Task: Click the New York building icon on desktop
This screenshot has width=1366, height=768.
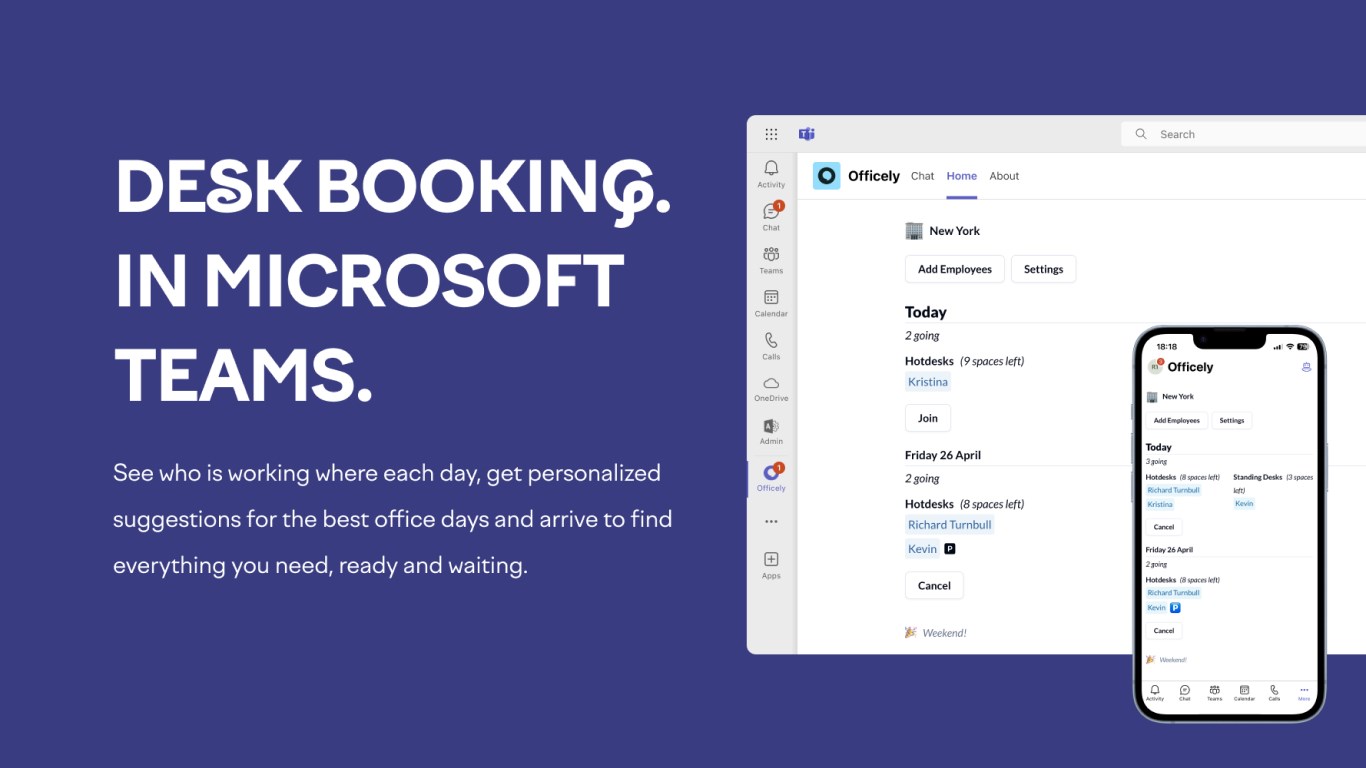Action: [914, 231]
